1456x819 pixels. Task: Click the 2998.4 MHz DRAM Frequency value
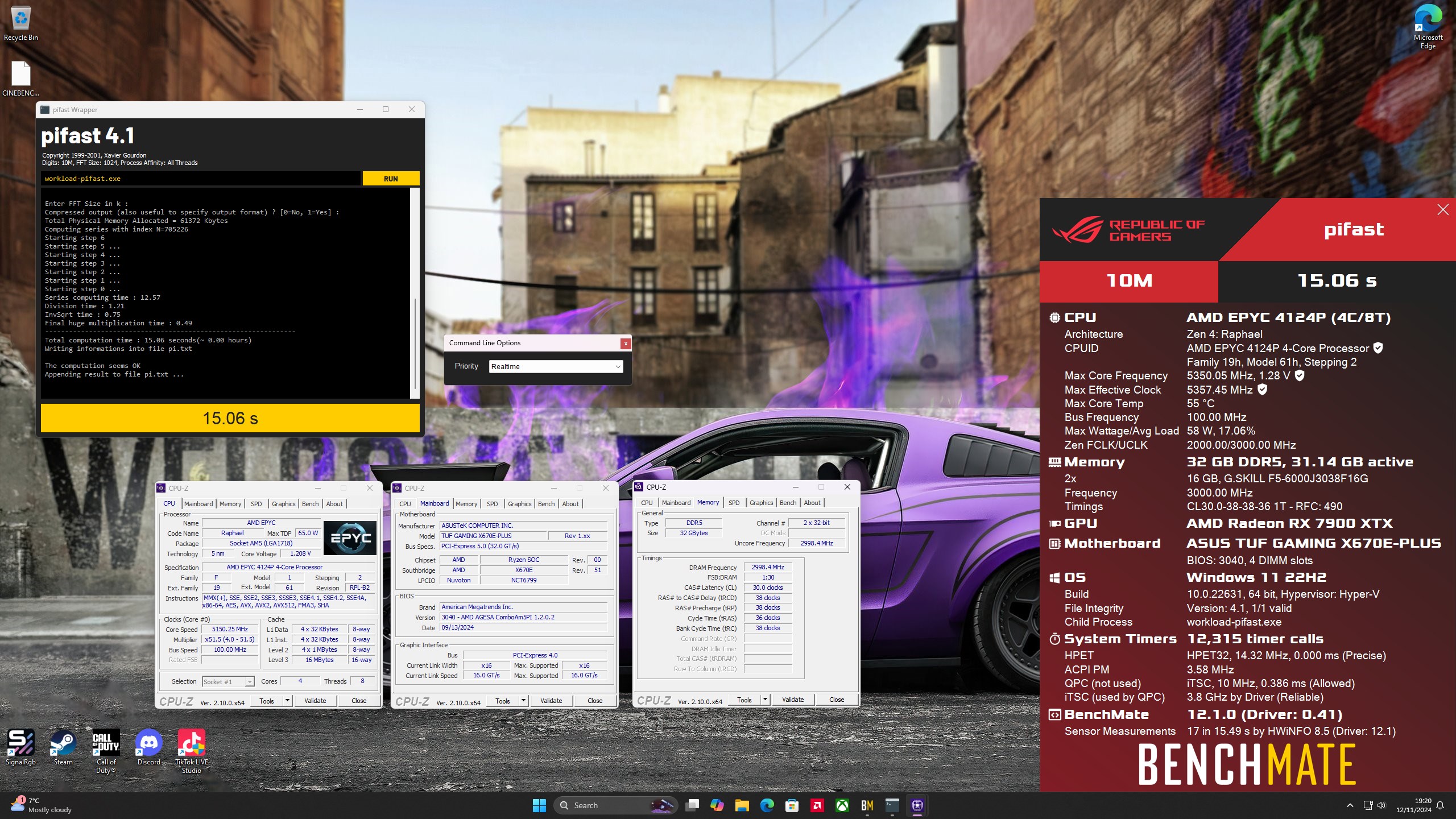pos(768,567)
